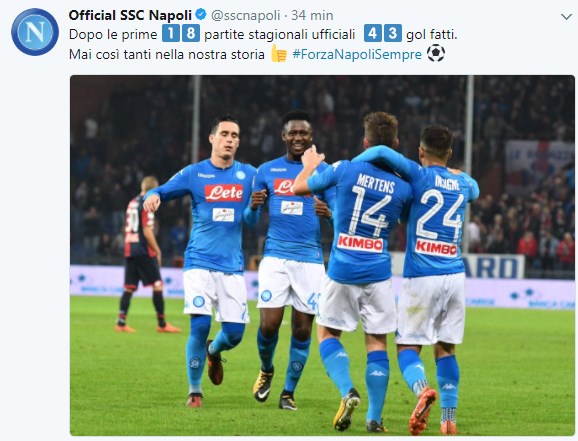Click the 'partite stagionali ufficiali' text

click(x=279, y=34)
